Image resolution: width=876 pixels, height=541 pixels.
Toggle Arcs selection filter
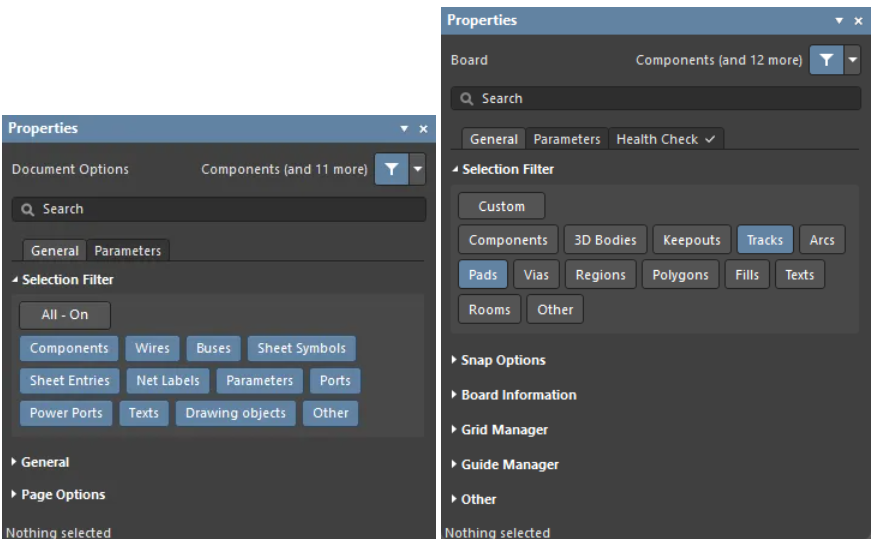[822, 240]
